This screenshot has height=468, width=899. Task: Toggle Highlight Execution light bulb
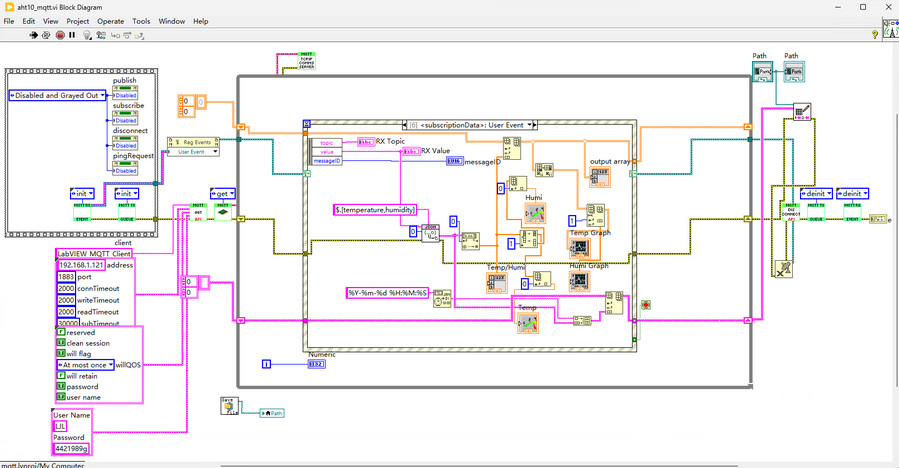click(x=87, y=35)
